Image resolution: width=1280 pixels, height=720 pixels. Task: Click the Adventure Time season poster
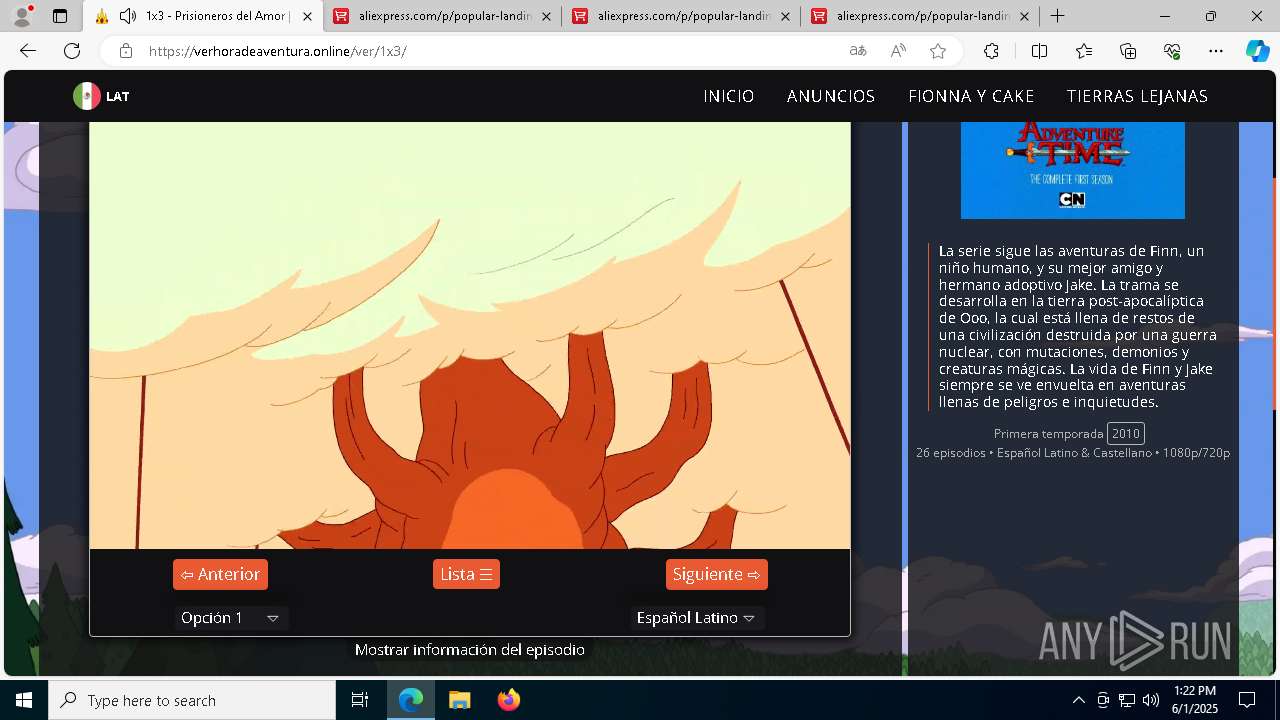1073,170
